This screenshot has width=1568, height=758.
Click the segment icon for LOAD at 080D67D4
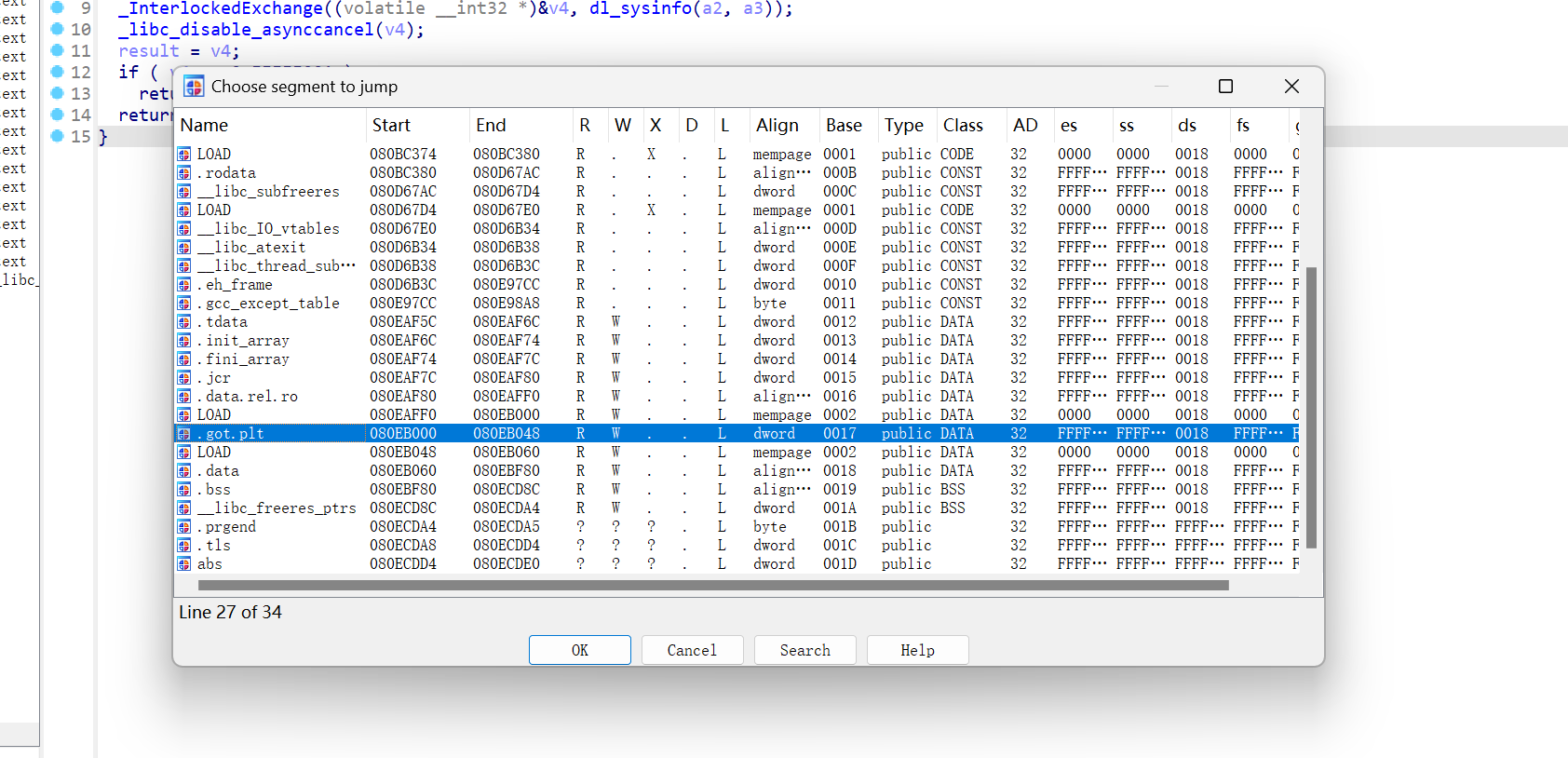[x=184, y=210]
